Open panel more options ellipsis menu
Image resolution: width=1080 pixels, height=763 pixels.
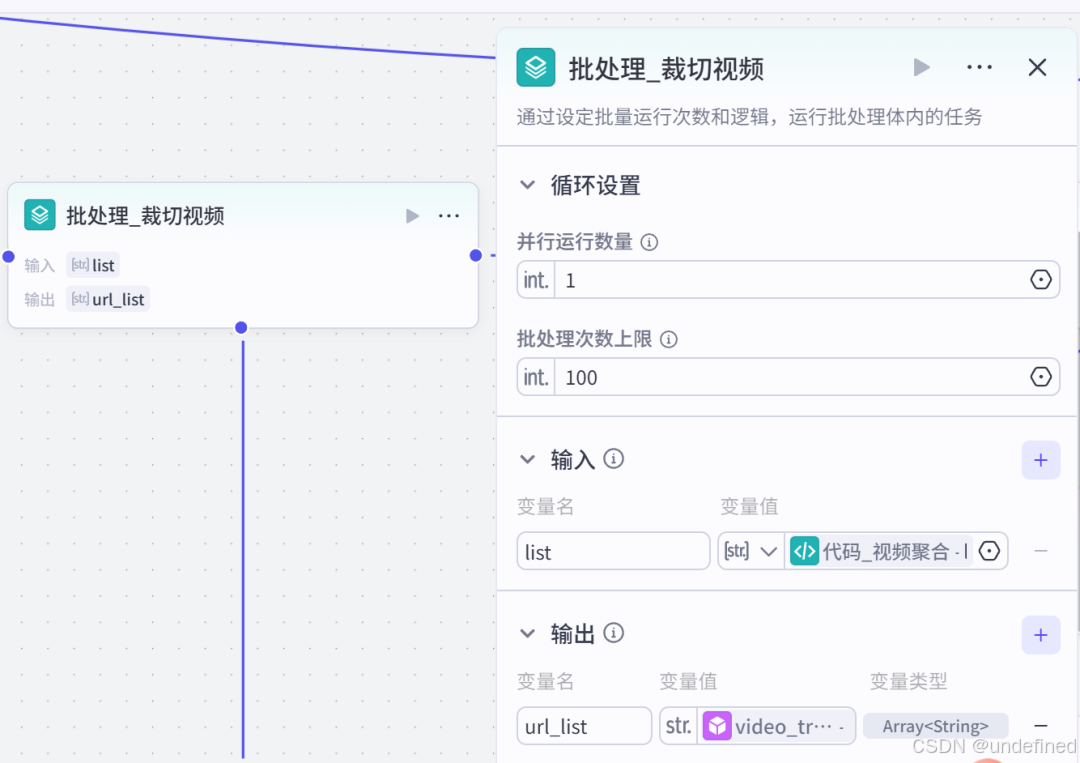(x=979, y=67)
